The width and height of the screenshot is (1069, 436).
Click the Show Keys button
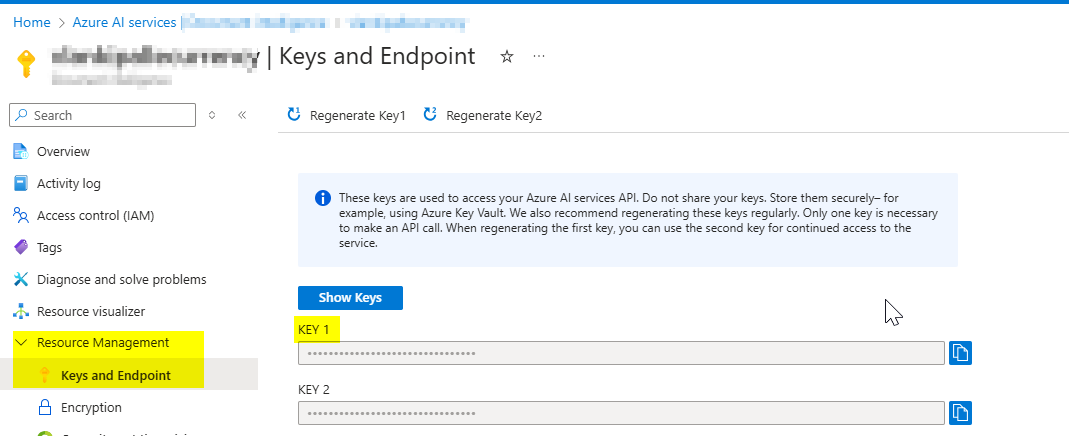pyautogui.click(x=350, y=298)
